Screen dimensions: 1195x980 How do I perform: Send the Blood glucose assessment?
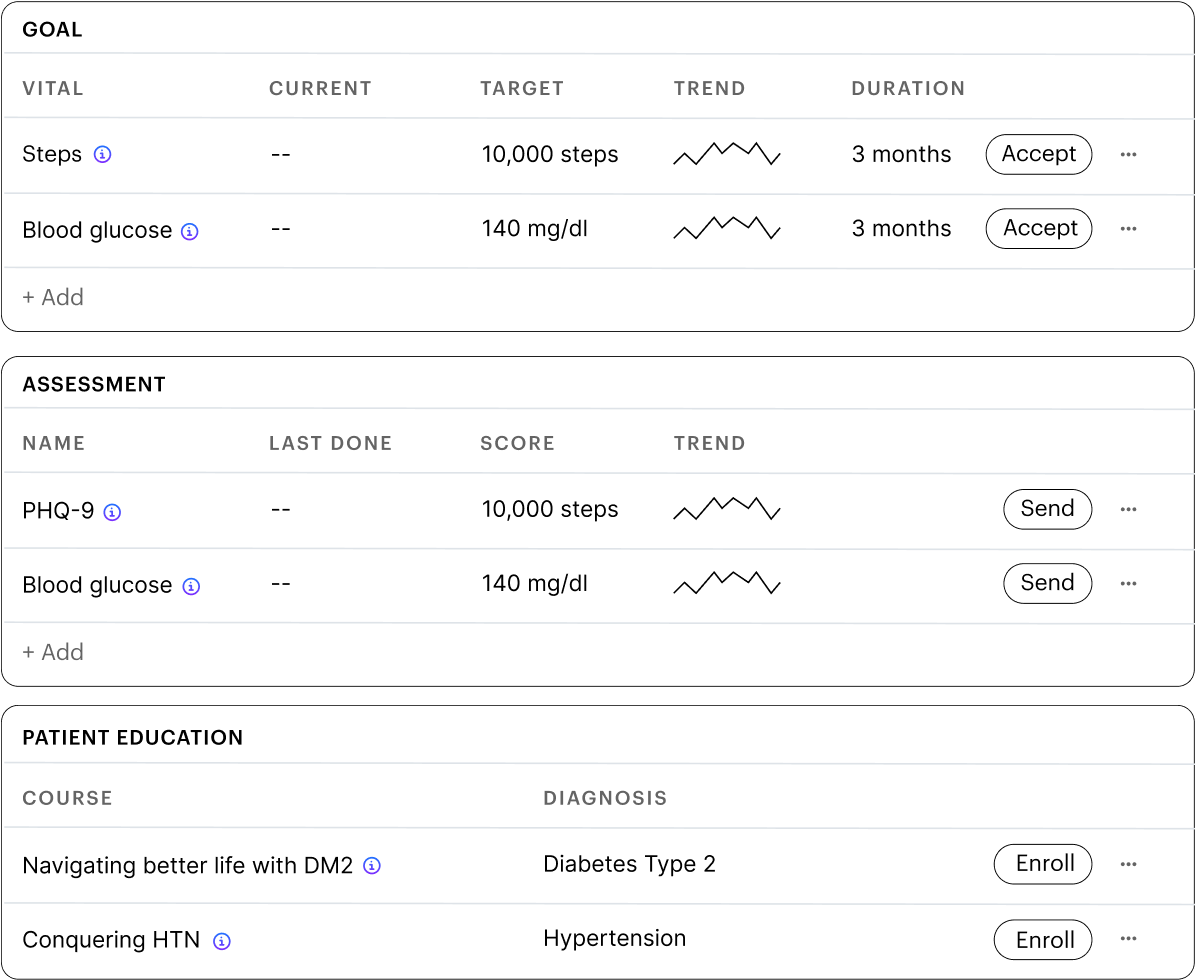[1047, 584]
